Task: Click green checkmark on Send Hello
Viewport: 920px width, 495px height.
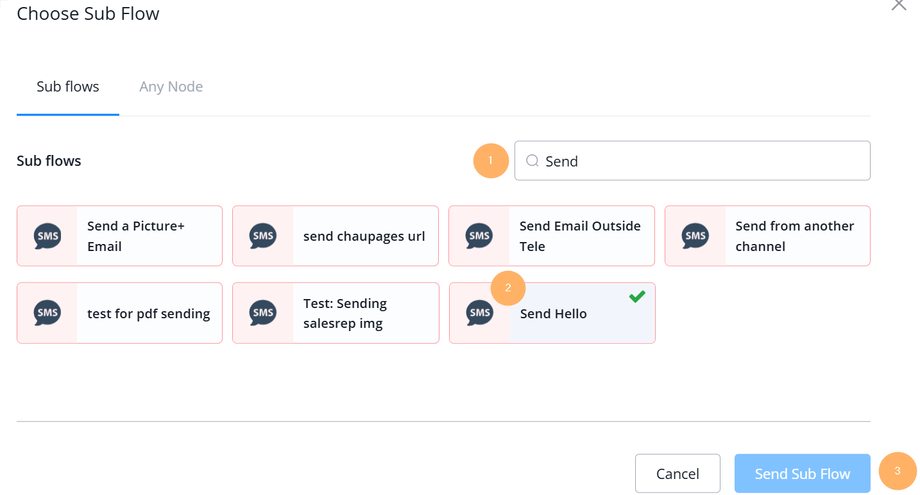Action: 637,296
